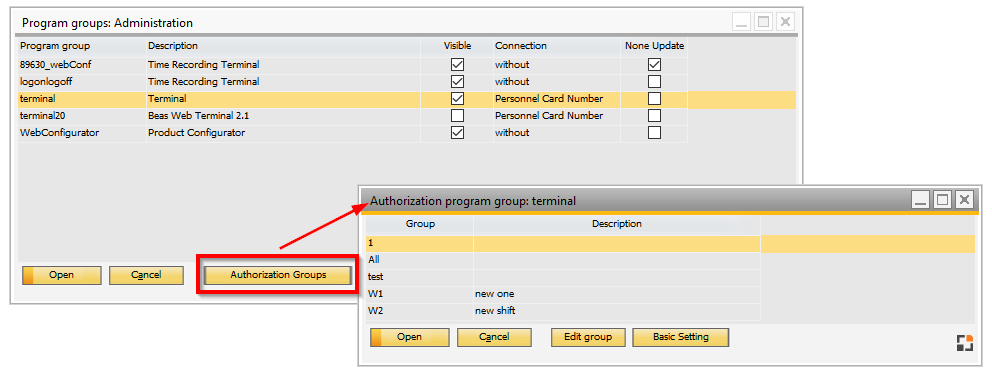Close the Authorization program group window
Image resolution: width=992 pixels, height=378 pixels.
(x=964, y=200)
